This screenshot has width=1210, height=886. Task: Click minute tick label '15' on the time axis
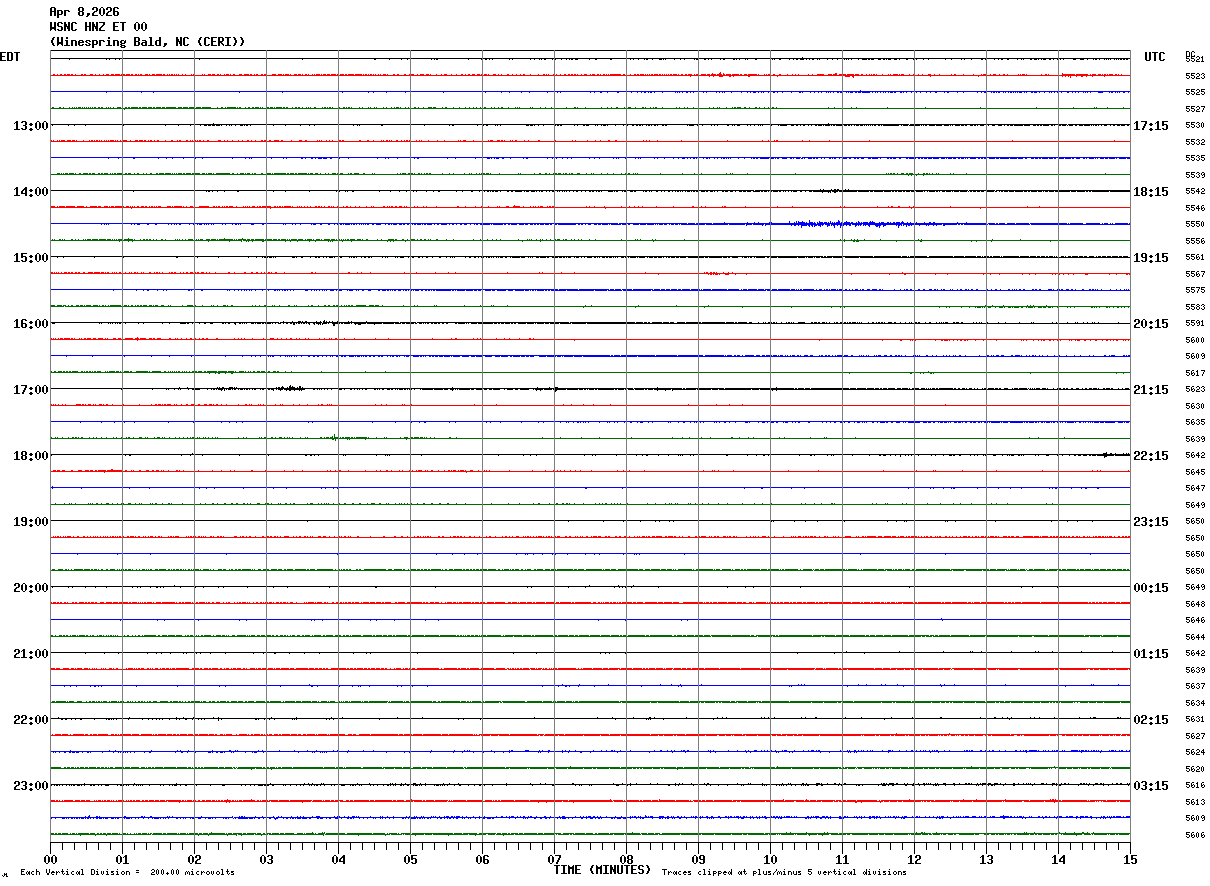pos(1130,859)
